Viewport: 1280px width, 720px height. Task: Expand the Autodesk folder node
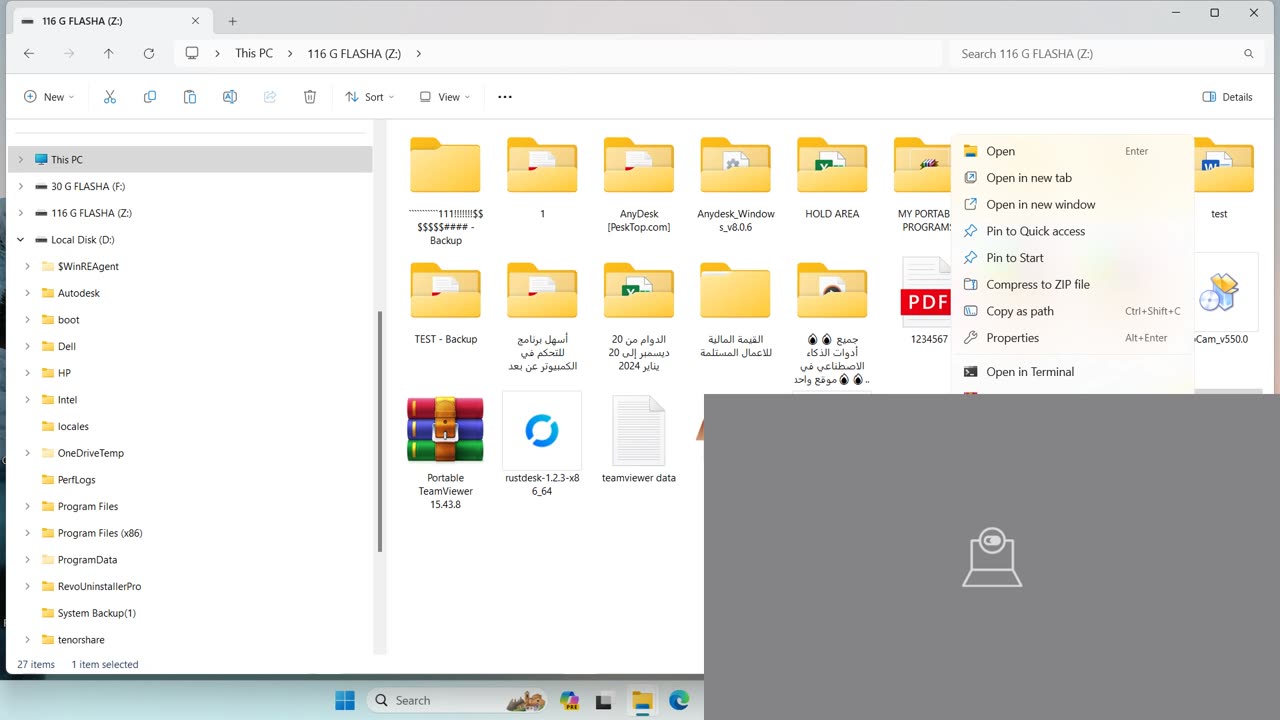(x=27, y=293)
